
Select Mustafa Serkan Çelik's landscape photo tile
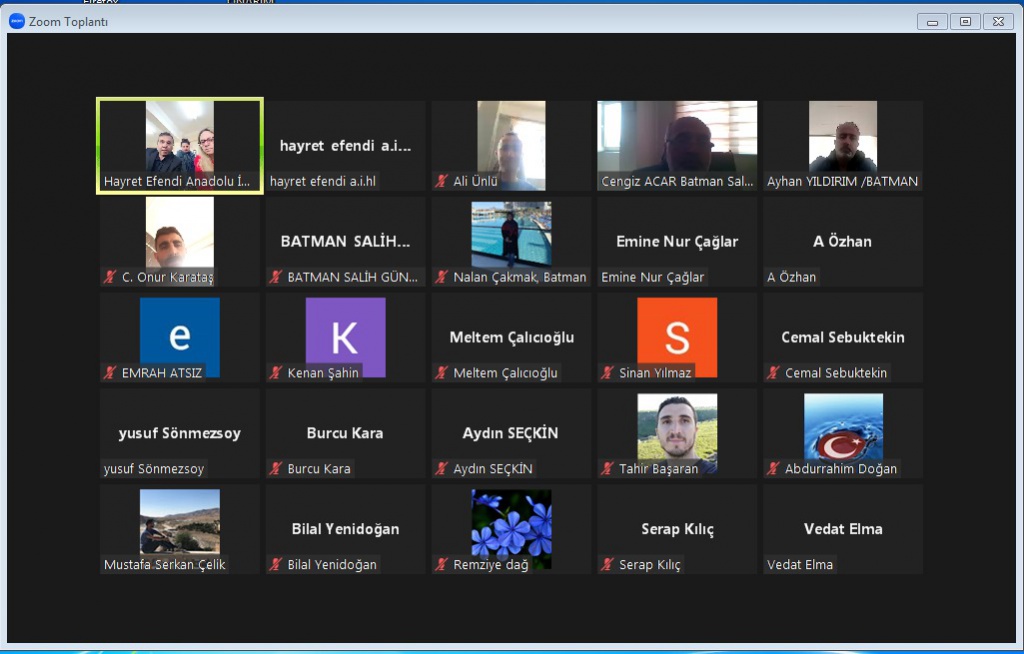(x=180, y=522)
